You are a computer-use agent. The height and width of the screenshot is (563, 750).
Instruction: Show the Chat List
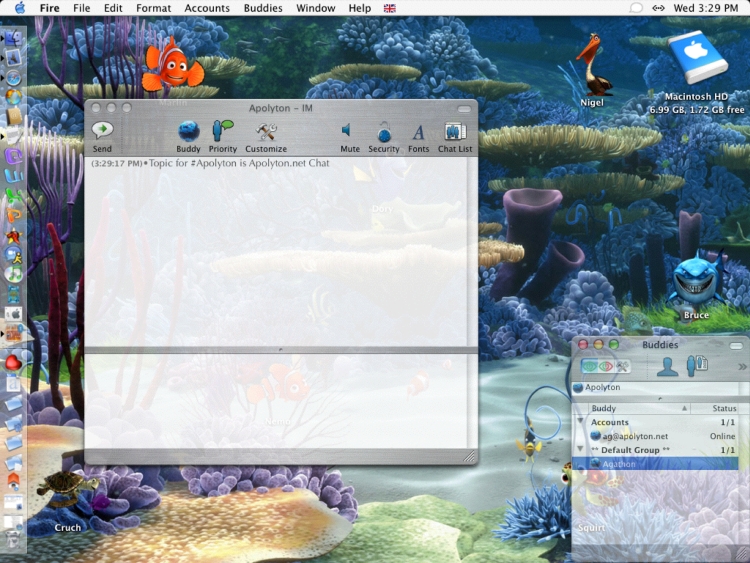[455, 131]
